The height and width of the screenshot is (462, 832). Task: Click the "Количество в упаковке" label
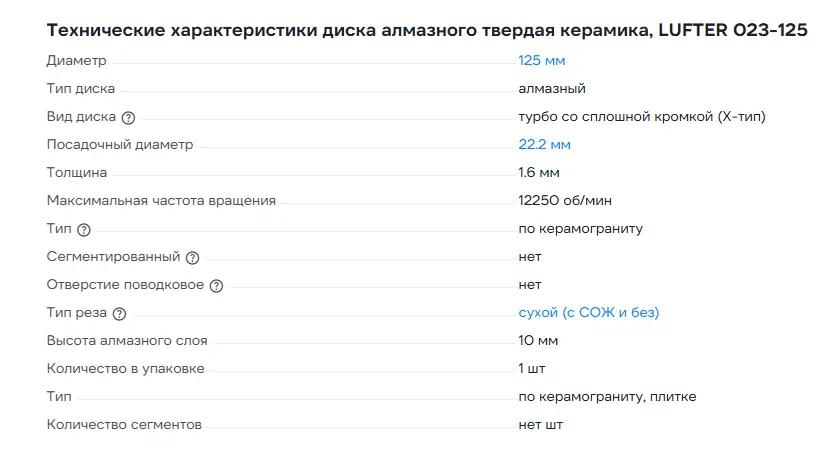point(126,369)
